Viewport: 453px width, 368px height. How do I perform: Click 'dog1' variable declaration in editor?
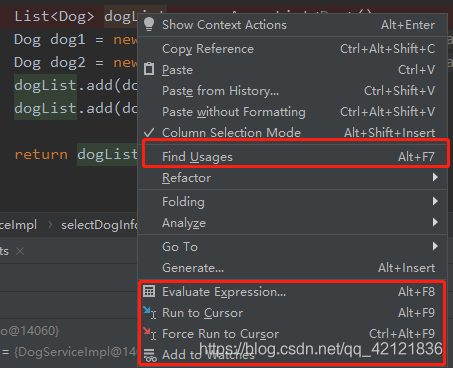pyautogui.click(x=68, y=40)
